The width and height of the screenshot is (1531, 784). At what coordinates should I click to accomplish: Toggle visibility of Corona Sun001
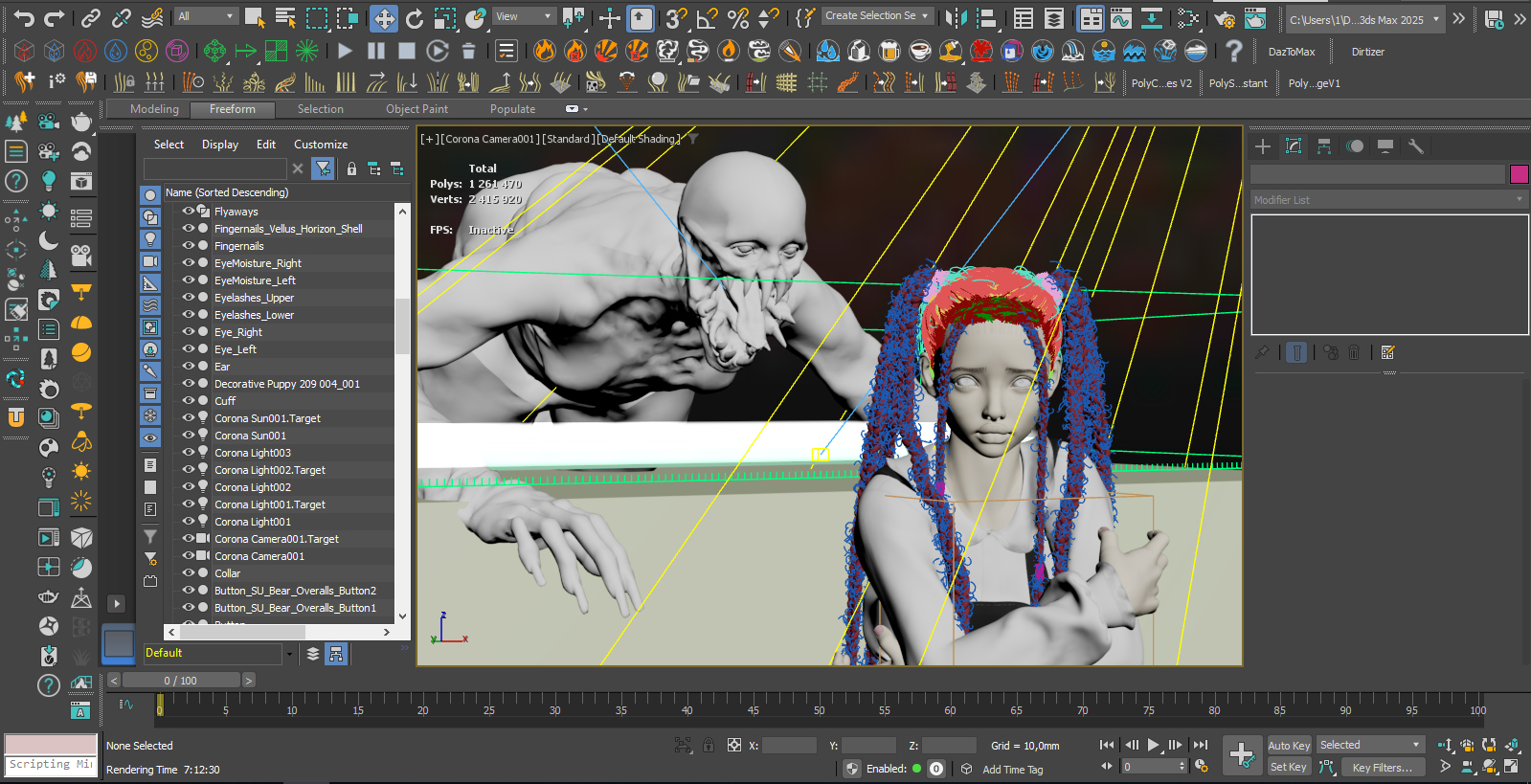(189, 435)
